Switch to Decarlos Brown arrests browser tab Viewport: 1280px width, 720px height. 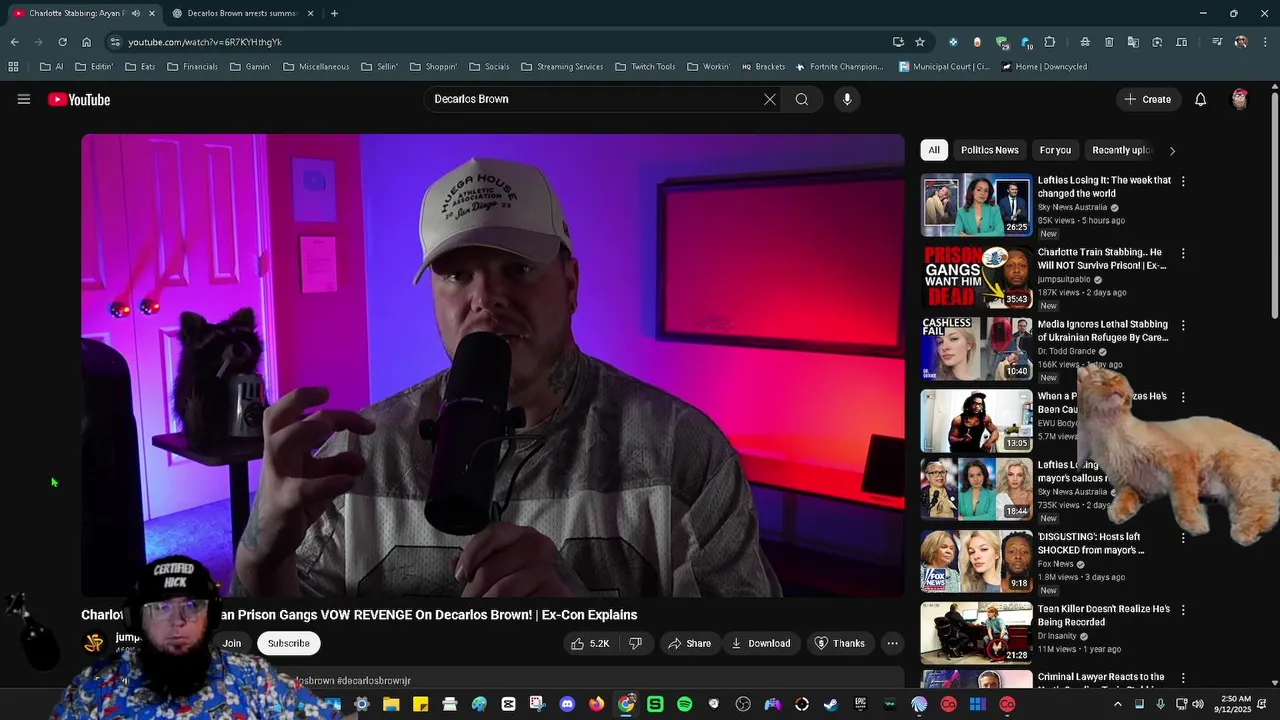243,13
